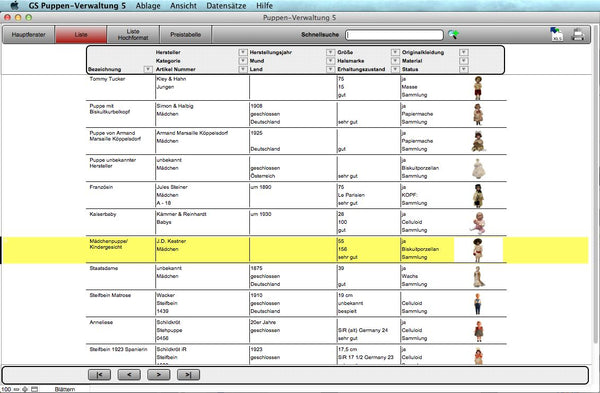Click the Blättern mode indicator in status bar
This screenshot has height=393, width=600.
[65, 389]
